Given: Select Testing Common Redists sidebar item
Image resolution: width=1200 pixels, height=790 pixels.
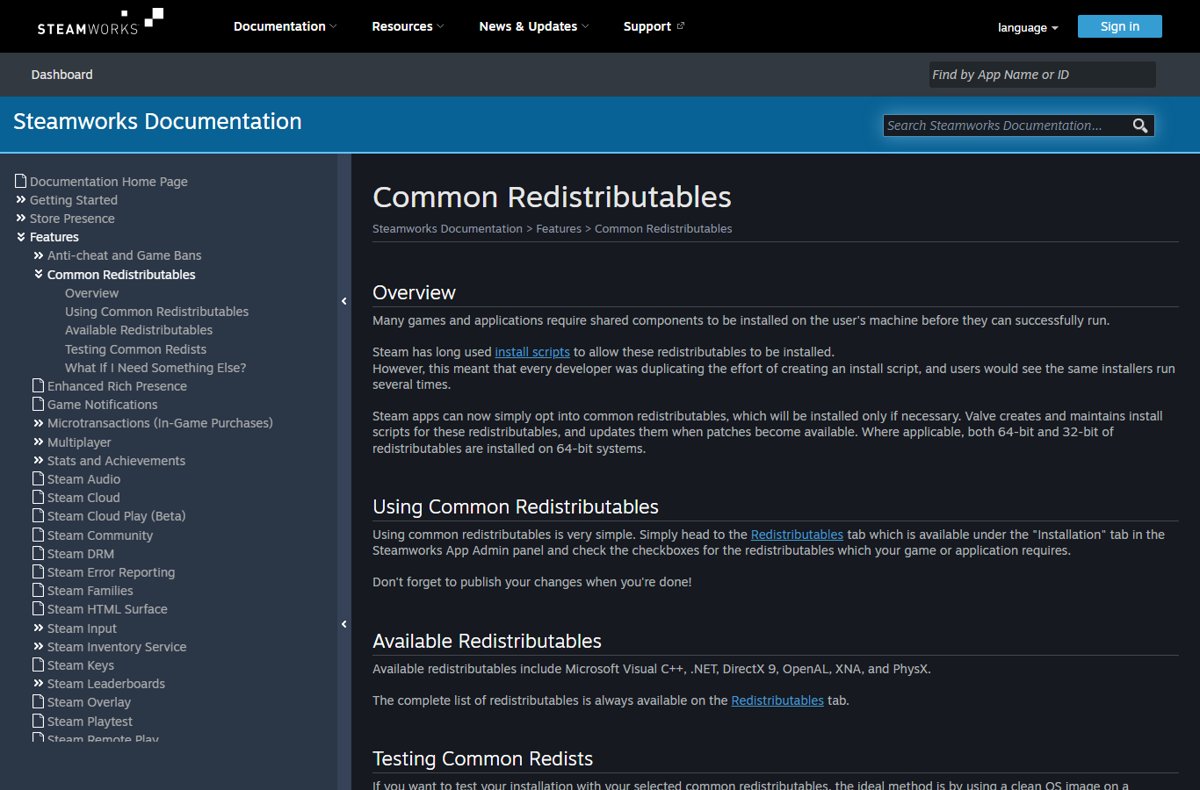Looking at the screenshot, I should [x=136, y=349].
